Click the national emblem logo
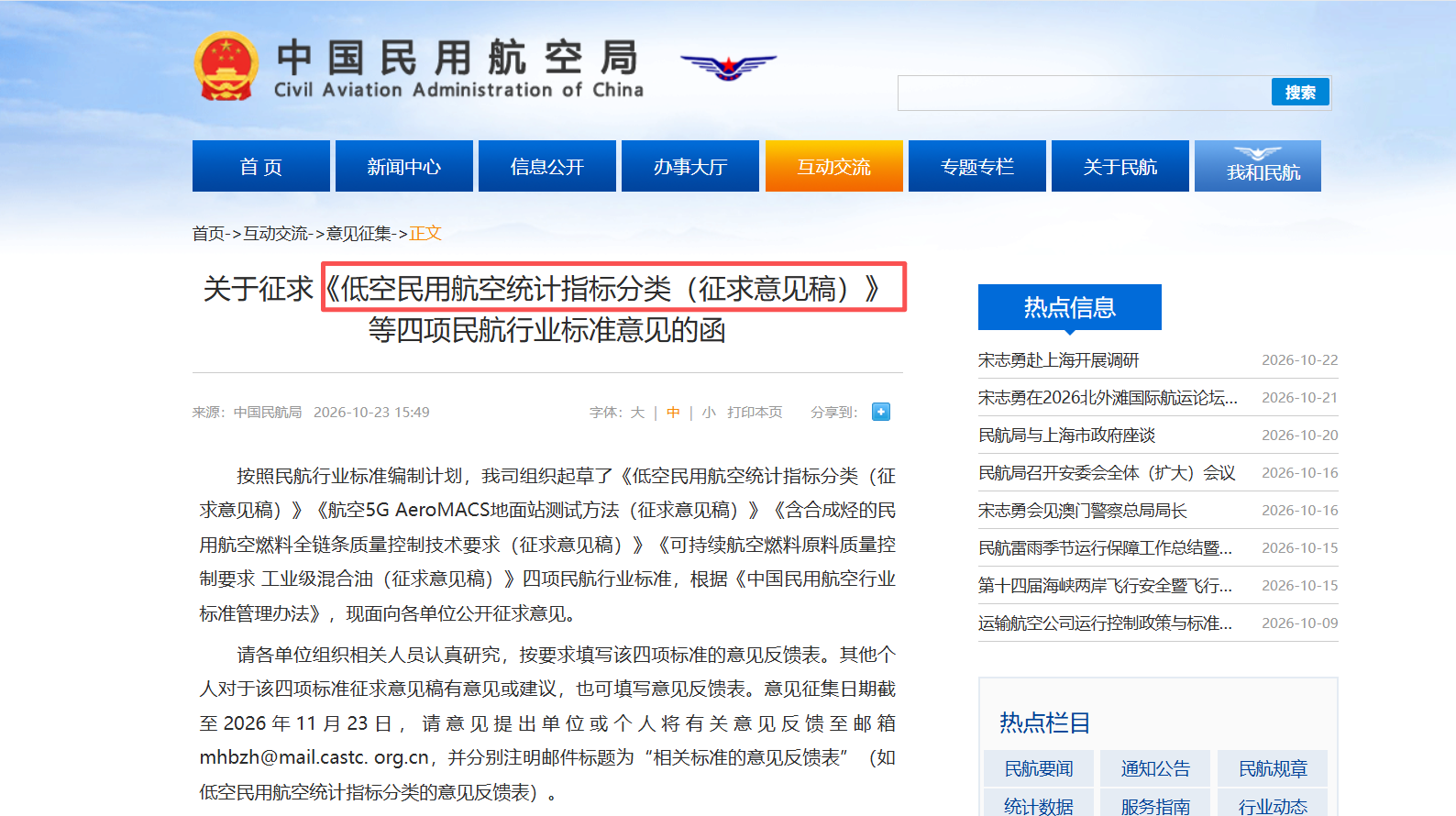The image size is (1456, 816). click(226, 66)
